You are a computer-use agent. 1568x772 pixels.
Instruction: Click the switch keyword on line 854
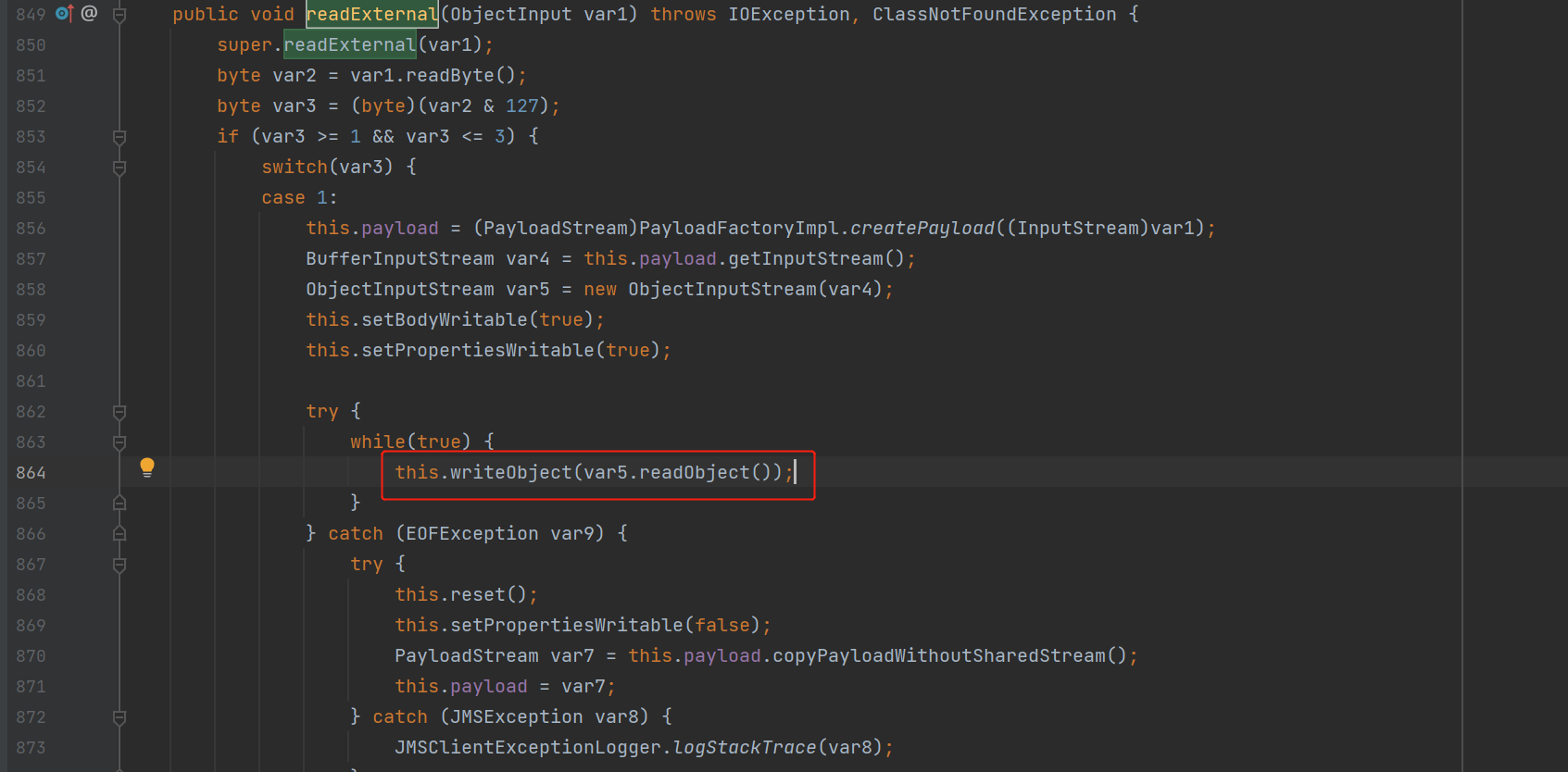point(295,168)
